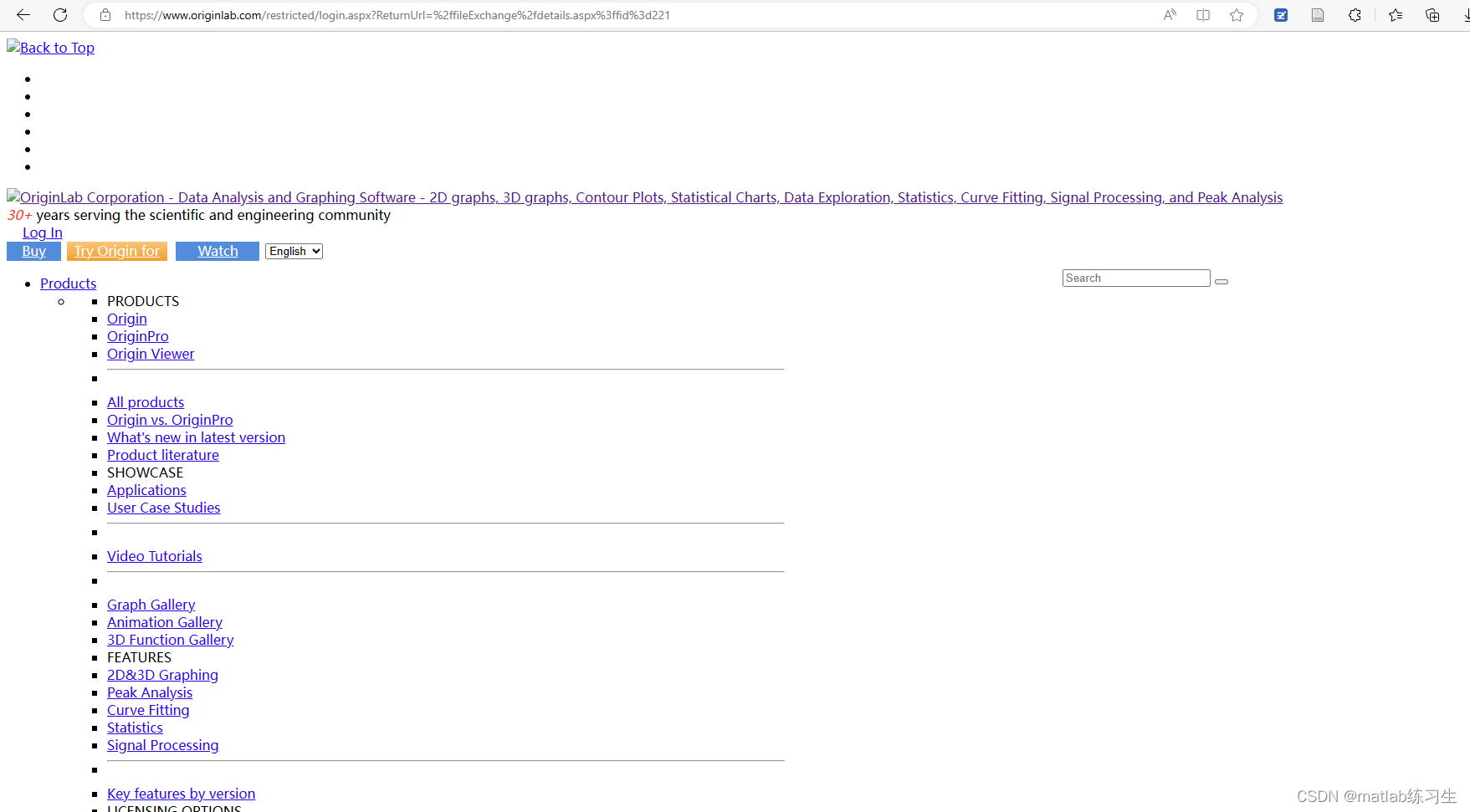The height and width of the screenshot is (812, 1470).
Task: Add page to favorites with star icon
Action: 1237,15
